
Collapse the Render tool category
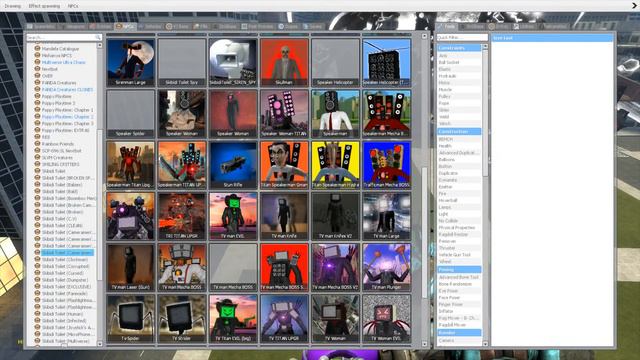click(x=459, y=333)
